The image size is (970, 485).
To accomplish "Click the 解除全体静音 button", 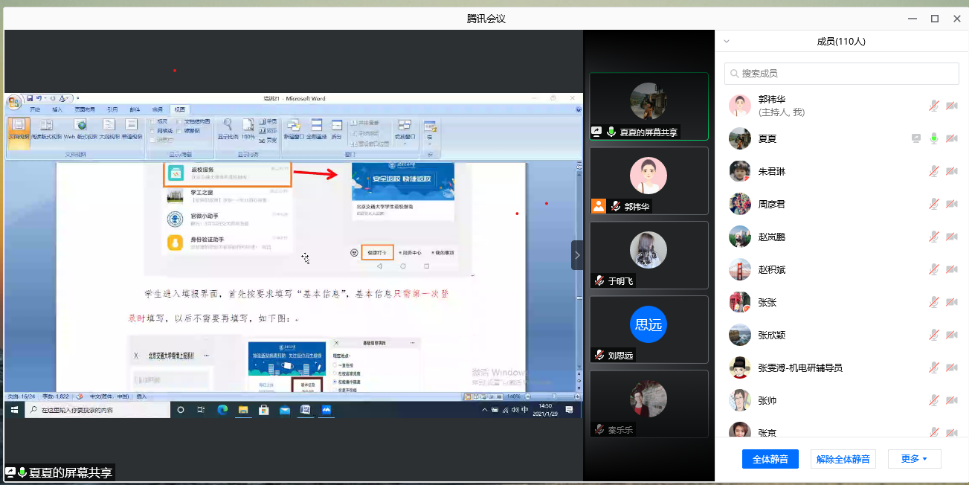I will [843, 459].
